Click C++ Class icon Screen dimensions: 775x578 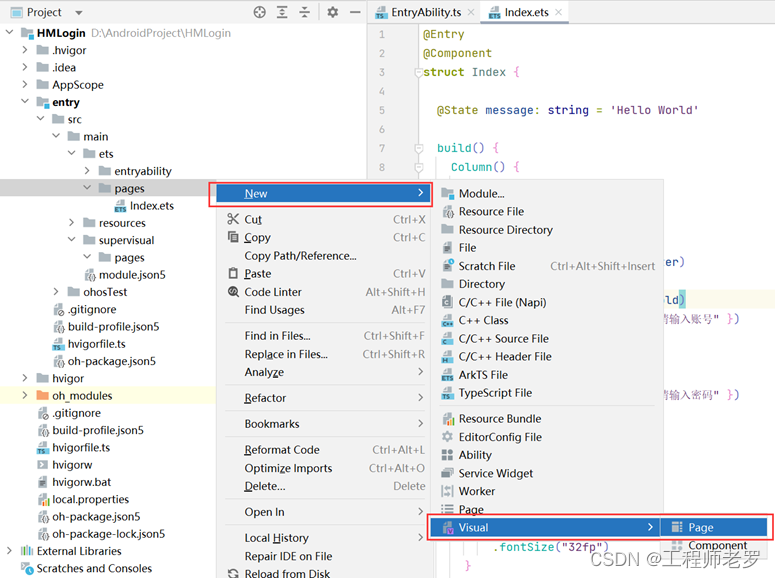click(x=447, y=320)
